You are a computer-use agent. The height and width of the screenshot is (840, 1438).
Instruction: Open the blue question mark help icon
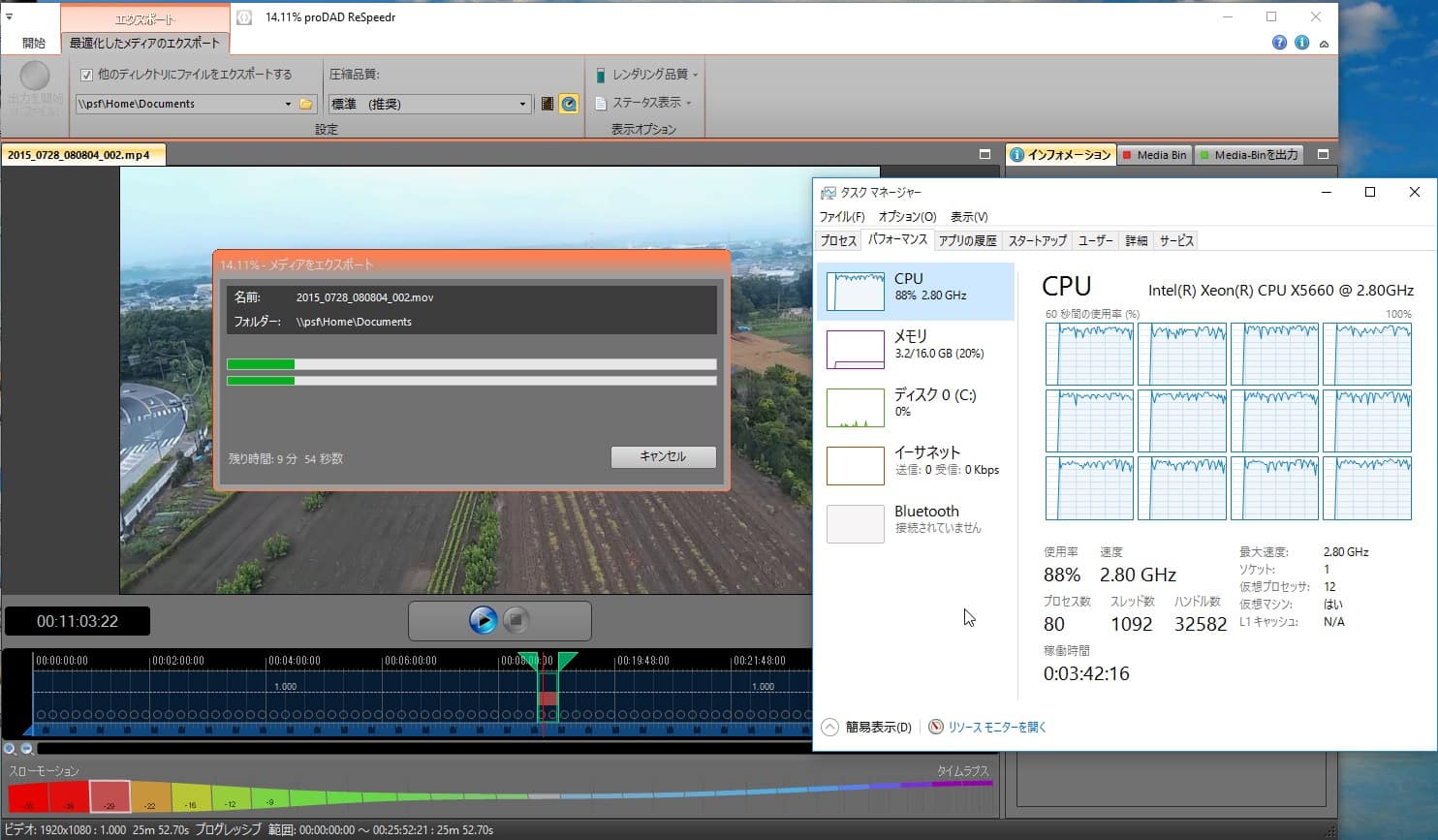[1279, 43]
